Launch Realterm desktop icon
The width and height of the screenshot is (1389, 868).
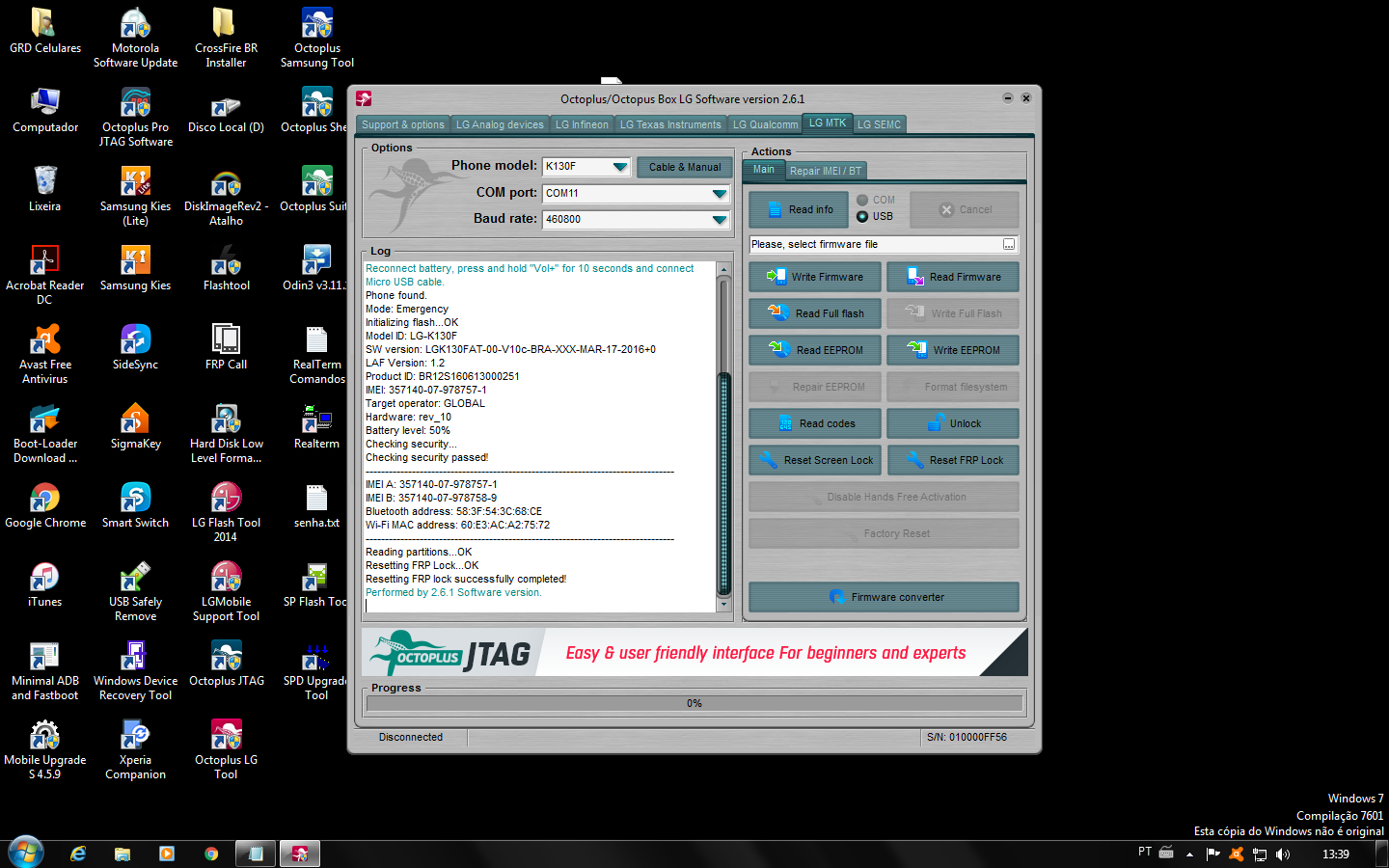click(316, 426)
